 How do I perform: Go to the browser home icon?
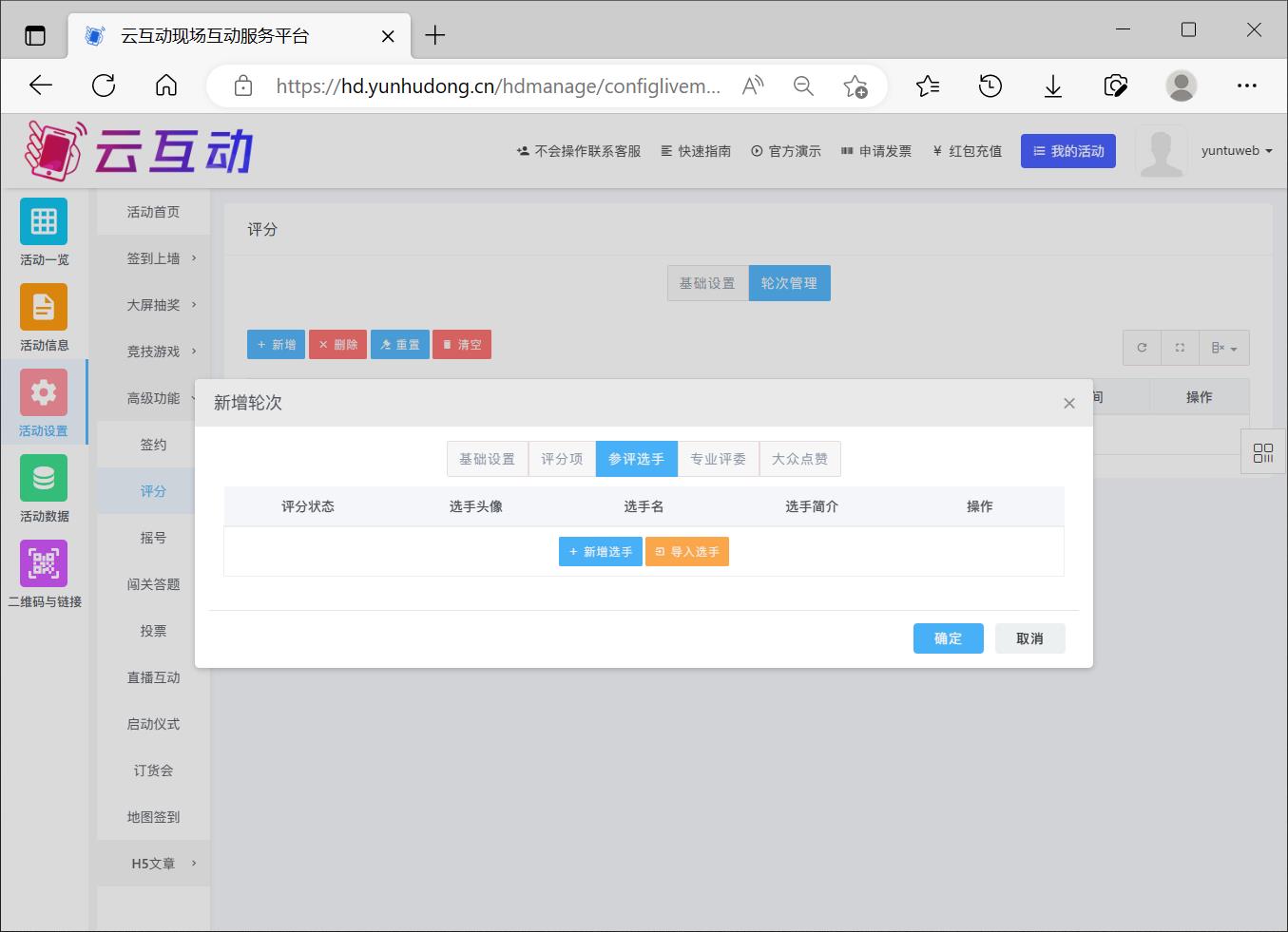point(166,86)
